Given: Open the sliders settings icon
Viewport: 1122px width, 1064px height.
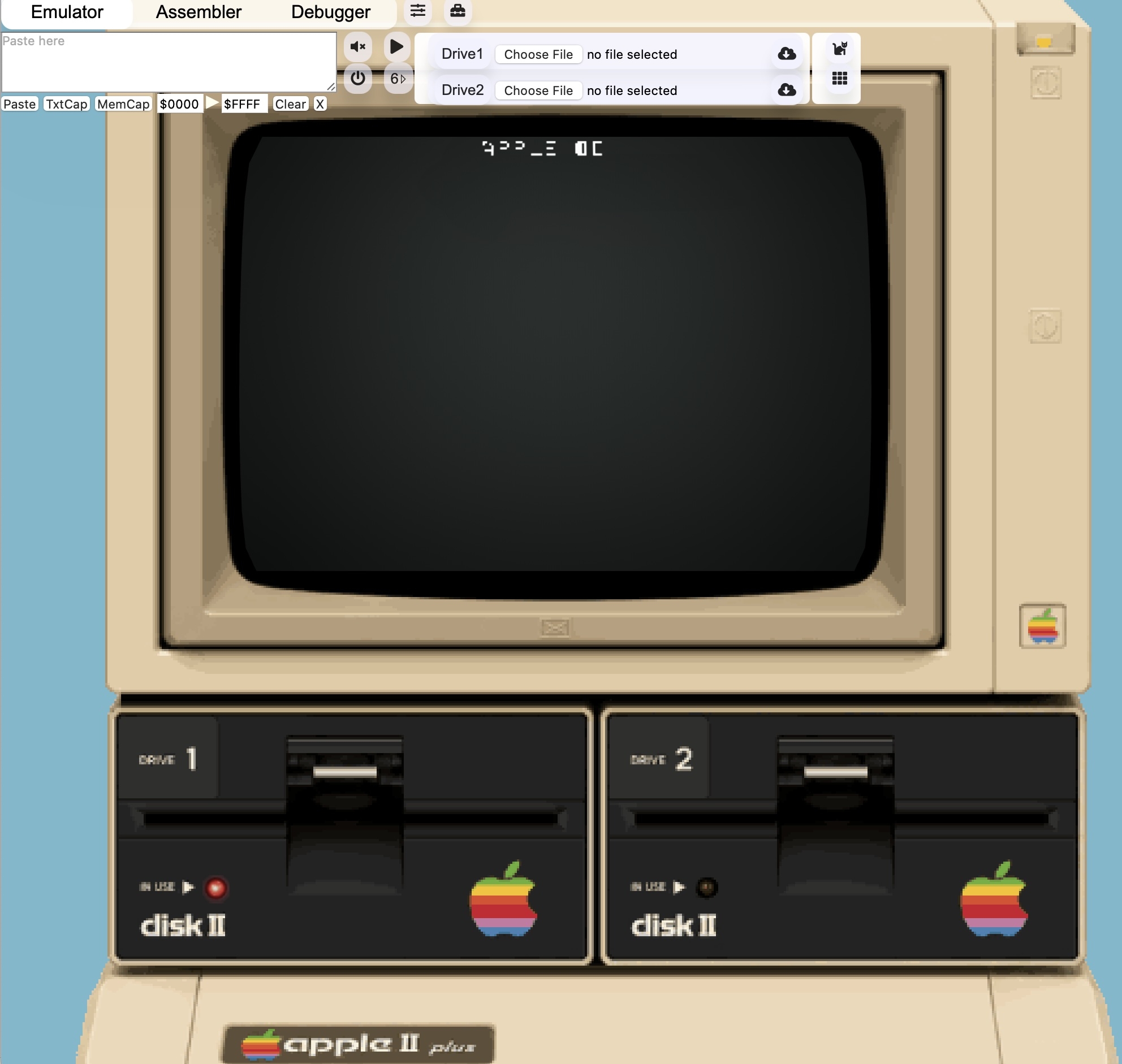Looking at the screenshot, I should [418, 11].
